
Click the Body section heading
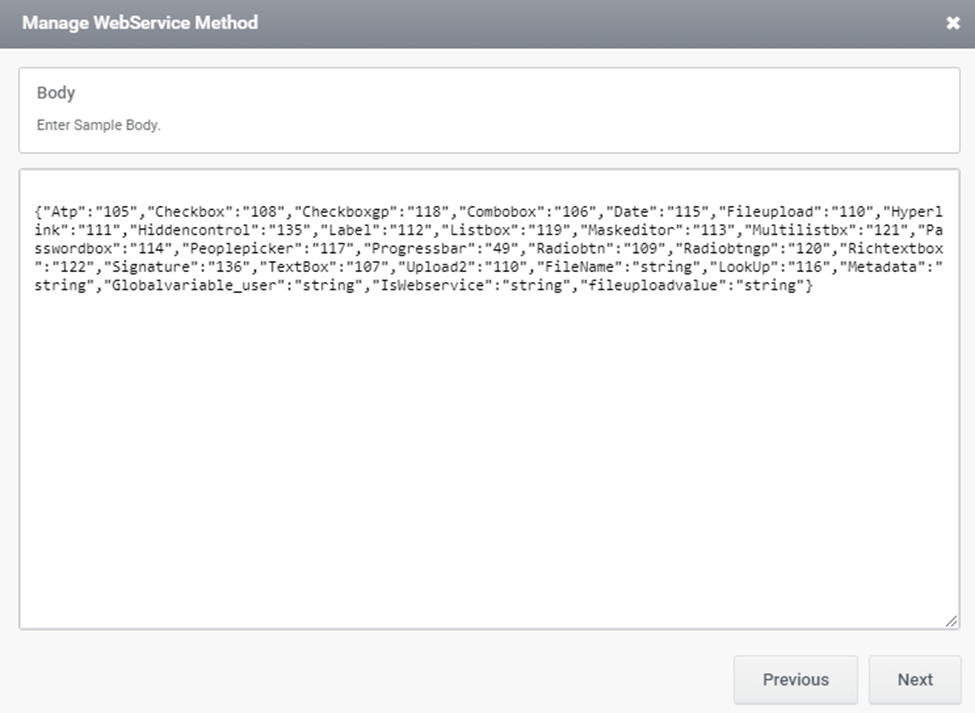[x=56, y=93]
